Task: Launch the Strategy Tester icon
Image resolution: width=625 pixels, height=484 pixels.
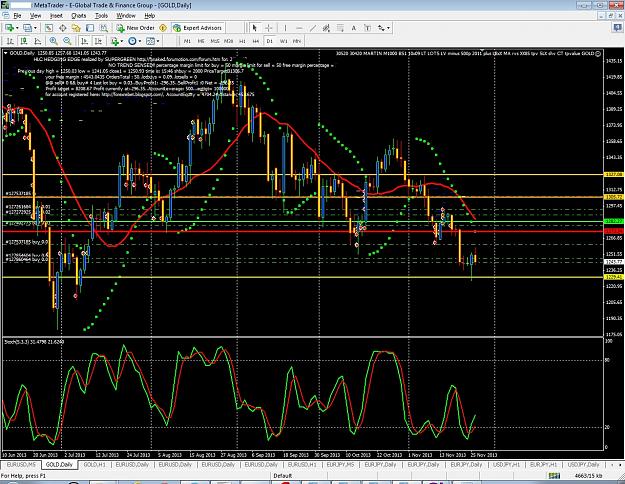Action: (x=104, y=28)
